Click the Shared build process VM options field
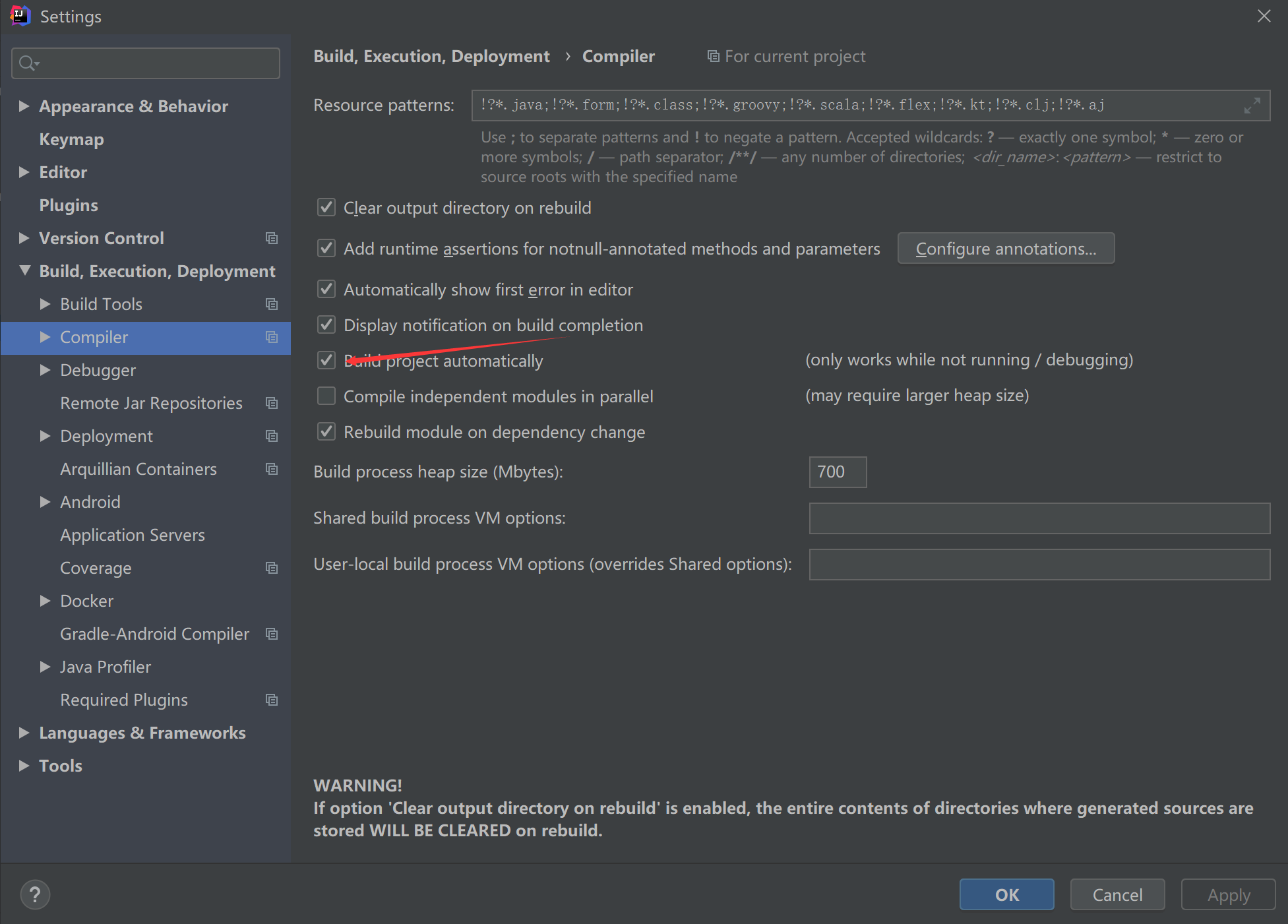The height and width of the screenshot is (924, 1288). click(x=1039, y=518)
